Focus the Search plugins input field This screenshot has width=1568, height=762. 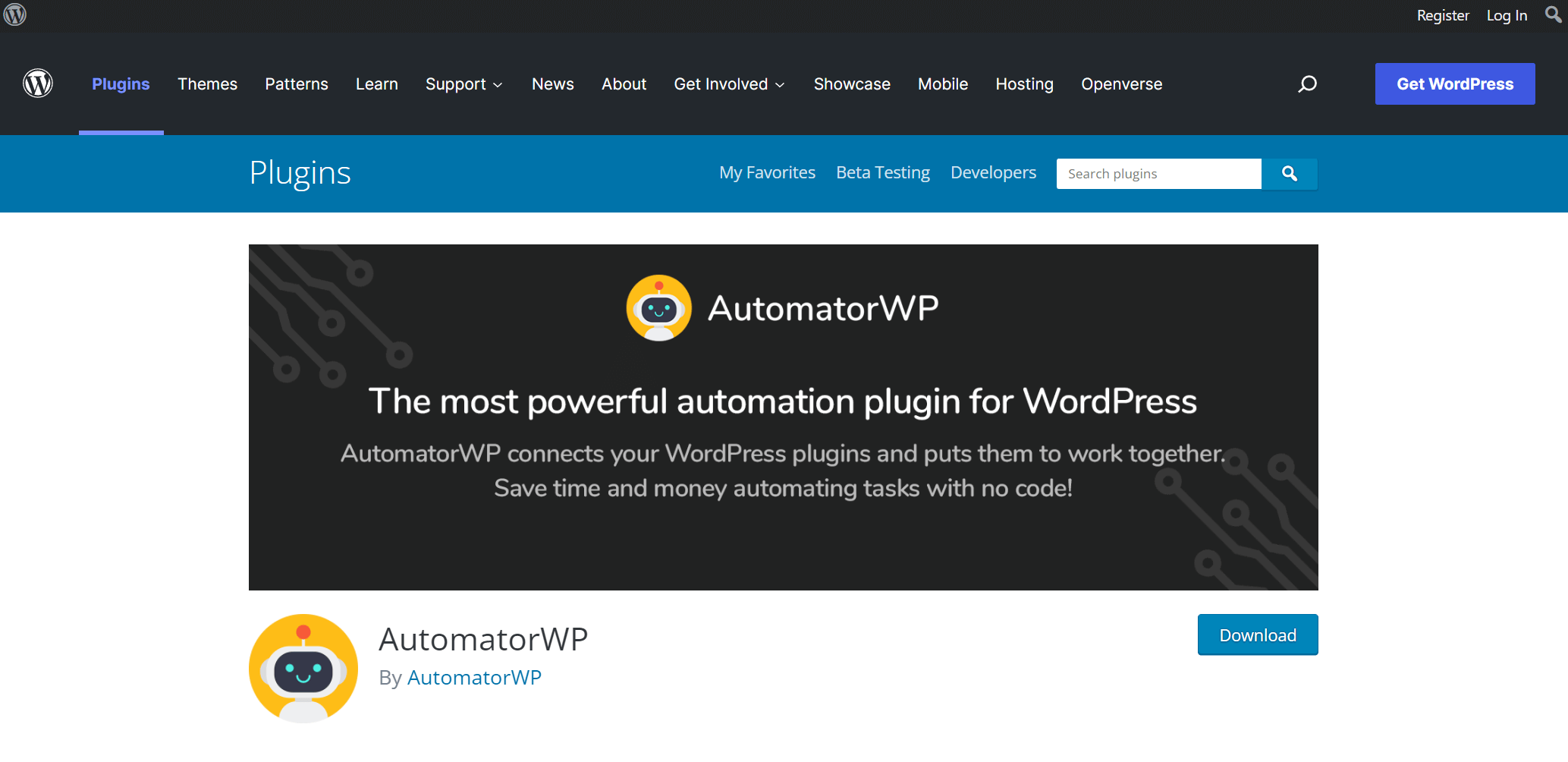1159,174
